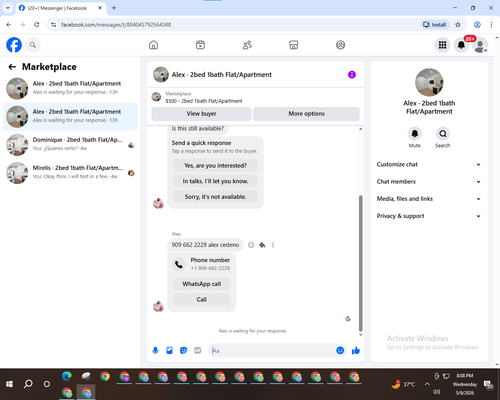Viewport: 500px width, 400px height.
Task: Go back using the Marketplace arrow
Action: pos(12,67)
